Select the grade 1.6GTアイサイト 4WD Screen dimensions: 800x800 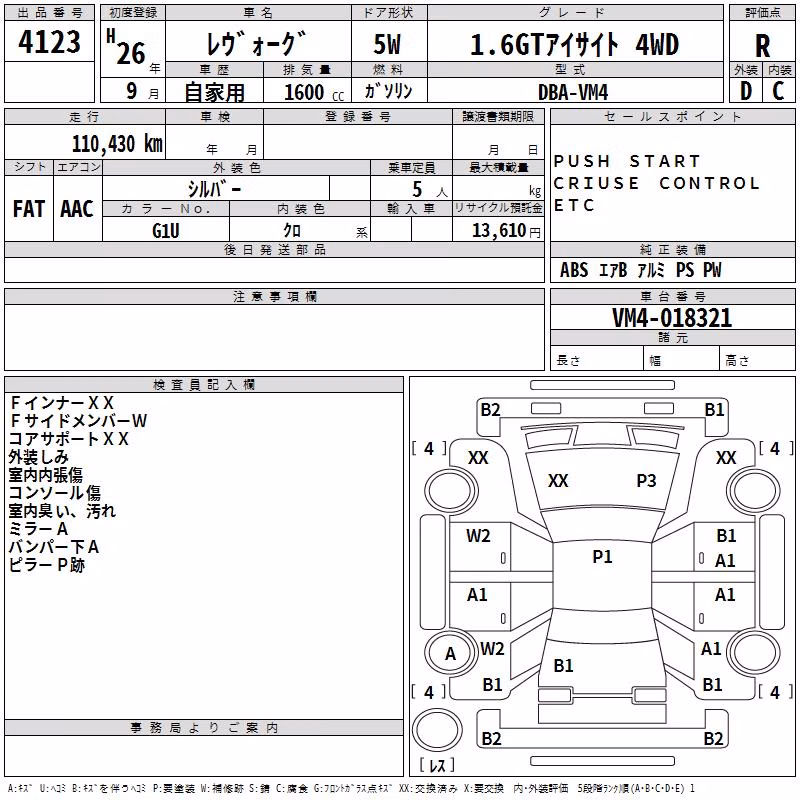[x=574, y=44]
